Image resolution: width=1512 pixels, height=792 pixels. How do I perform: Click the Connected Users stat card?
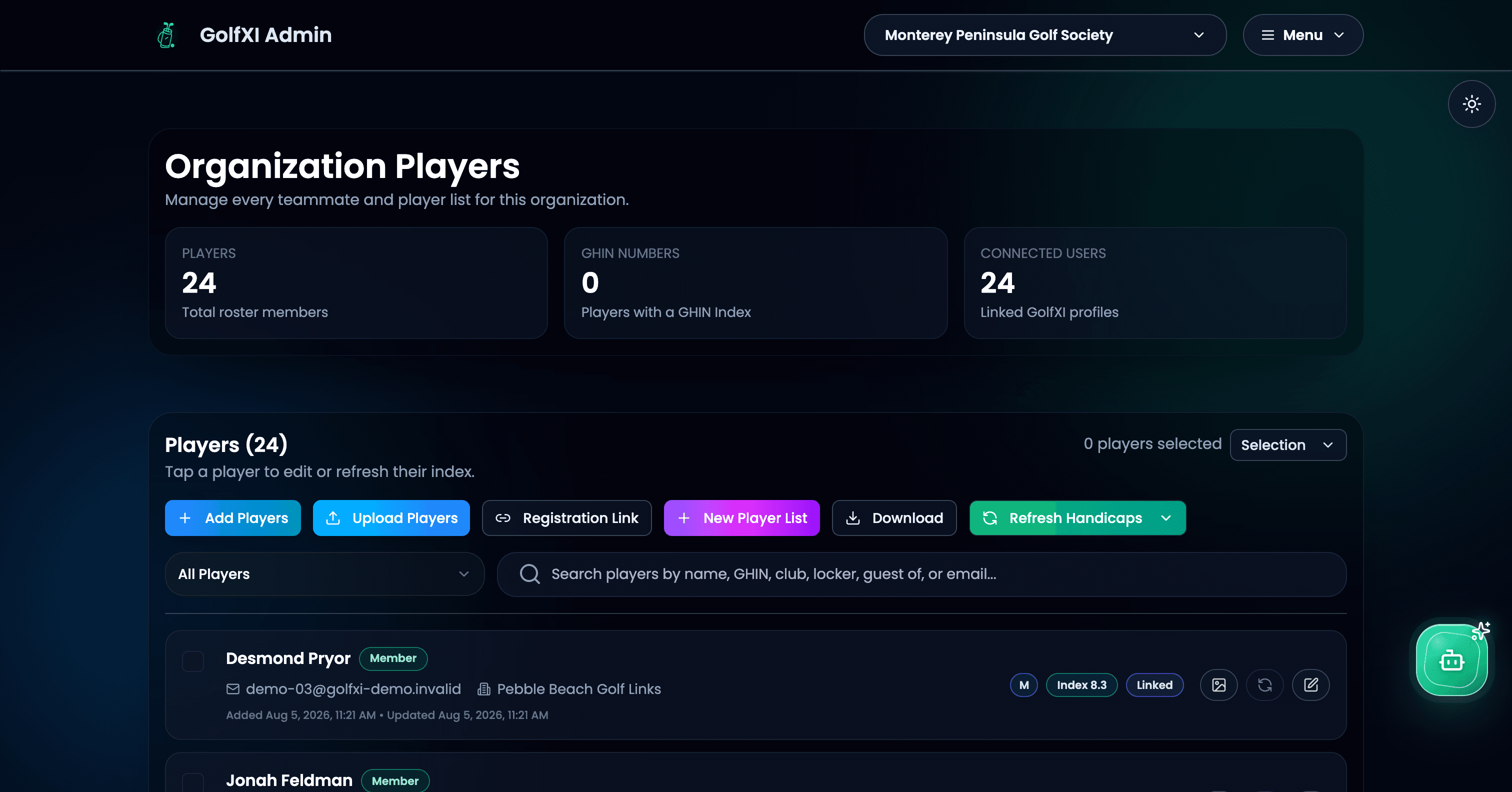point(1155,283)
